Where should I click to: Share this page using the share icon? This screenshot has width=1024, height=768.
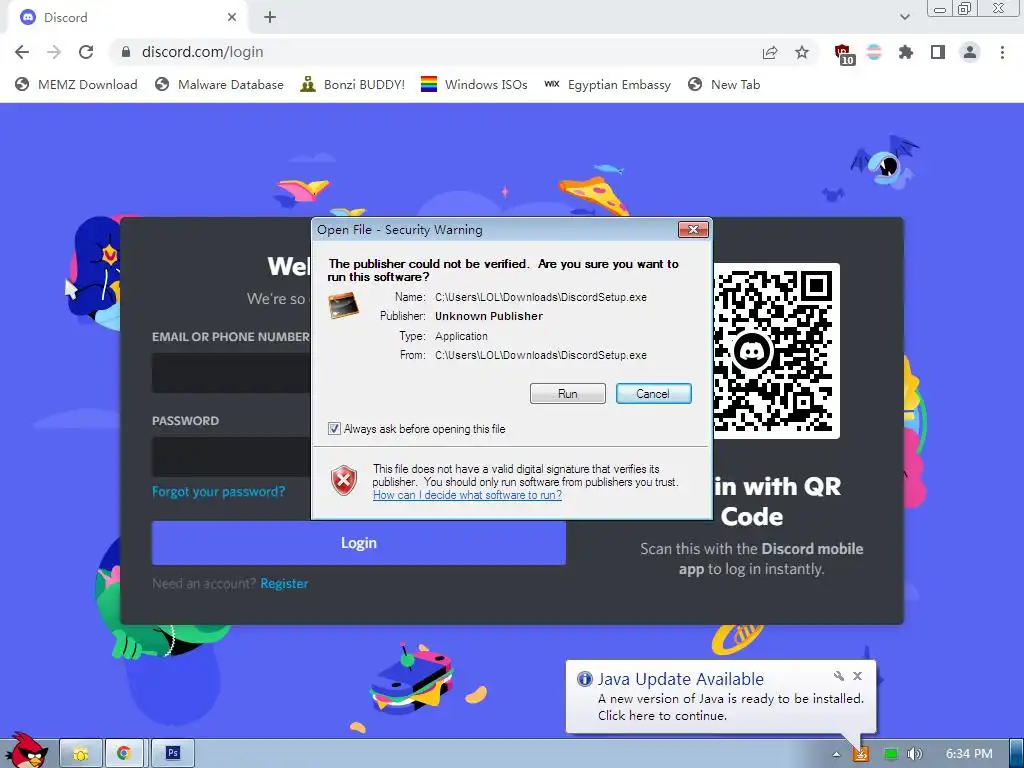[x=770, y=52]
